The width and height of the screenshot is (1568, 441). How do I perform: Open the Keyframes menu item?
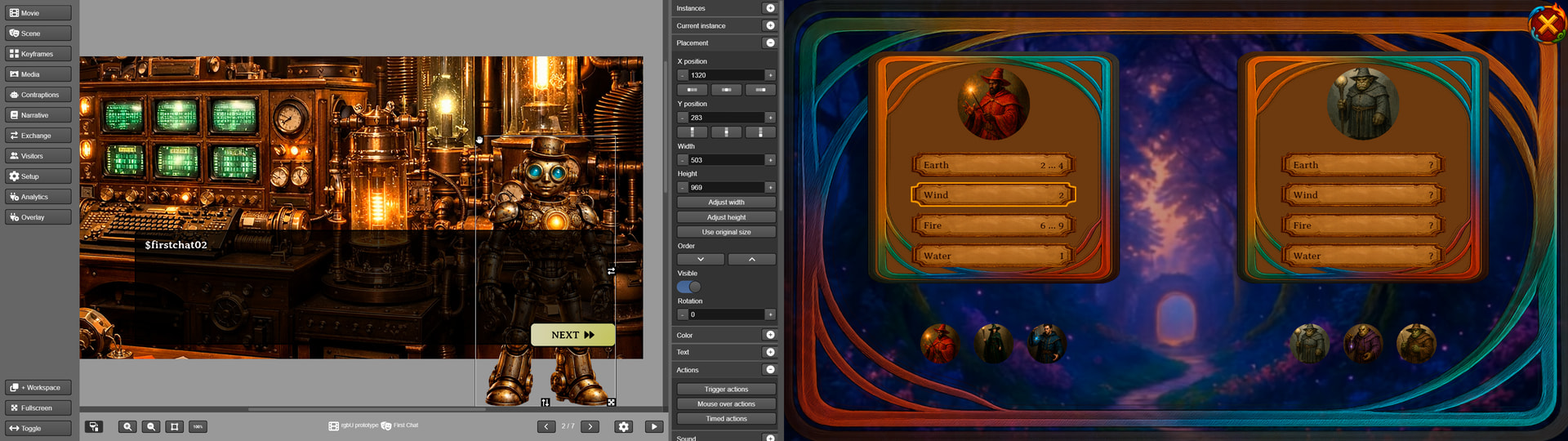coord(38,54)
